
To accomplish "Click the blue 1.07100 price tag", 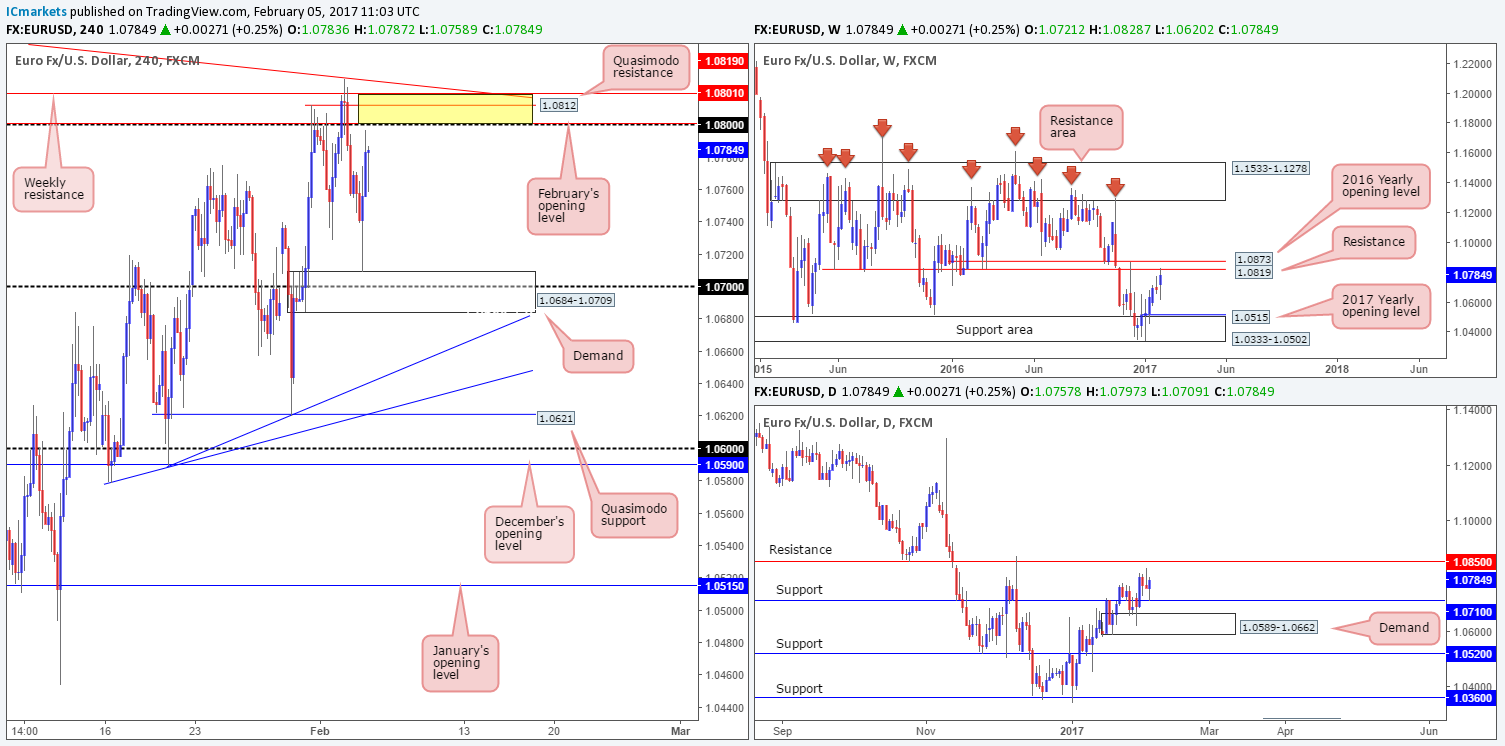I will click(1470, 611).
